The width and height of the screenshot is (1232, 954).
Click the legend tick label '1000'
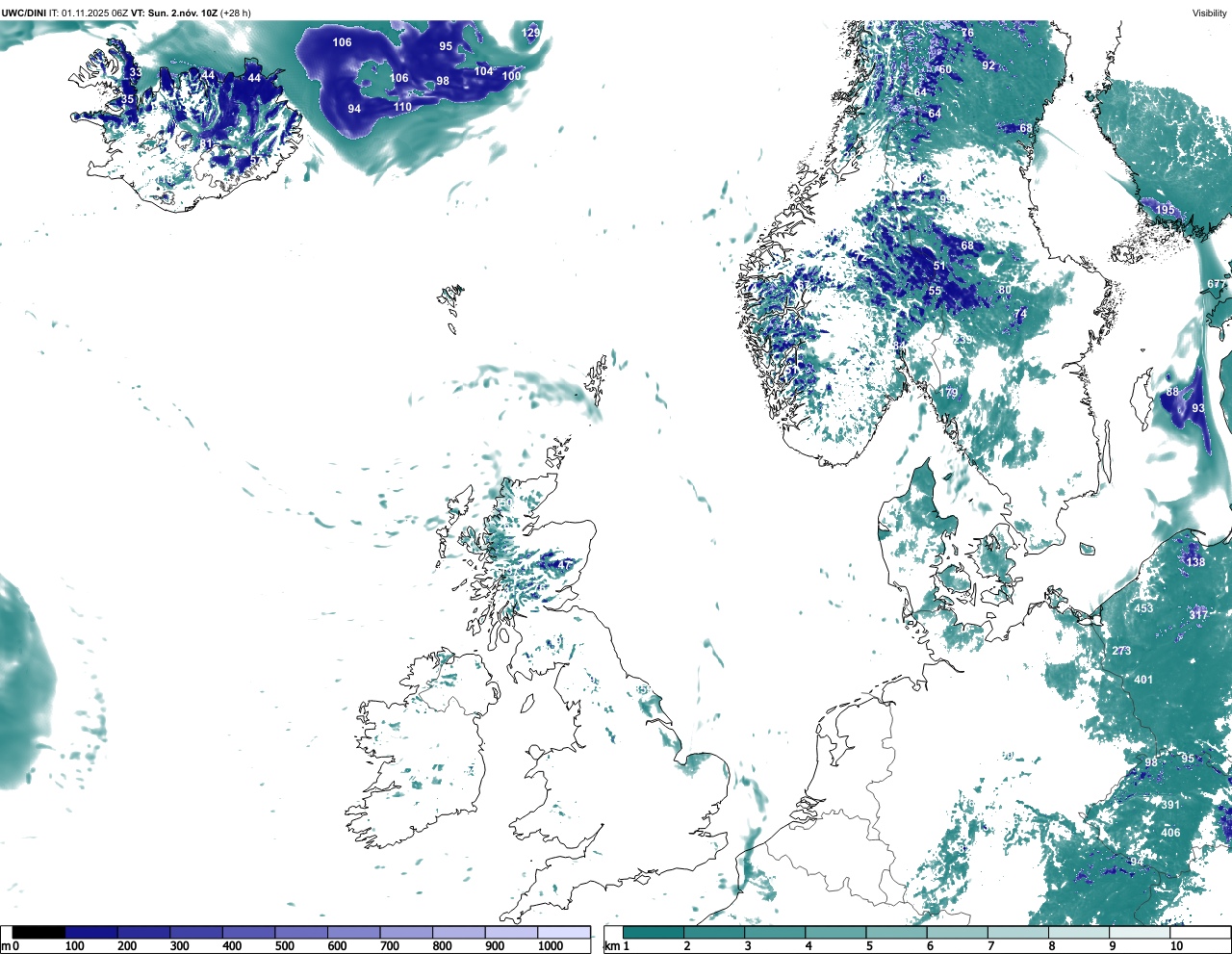551,946
